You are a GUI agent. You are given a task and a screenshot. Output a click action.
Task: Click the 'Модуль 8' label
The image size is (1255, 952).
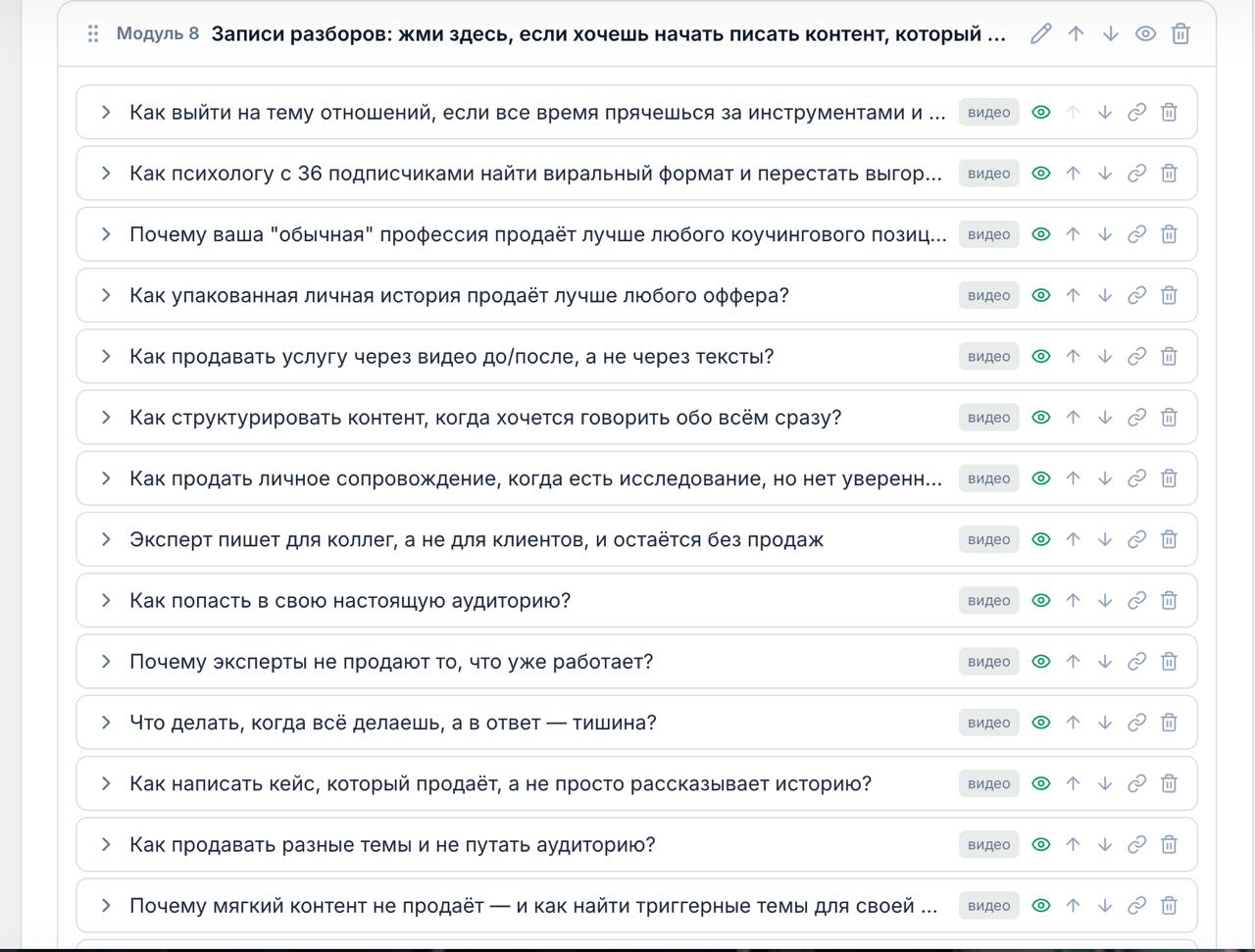(158, 34)
